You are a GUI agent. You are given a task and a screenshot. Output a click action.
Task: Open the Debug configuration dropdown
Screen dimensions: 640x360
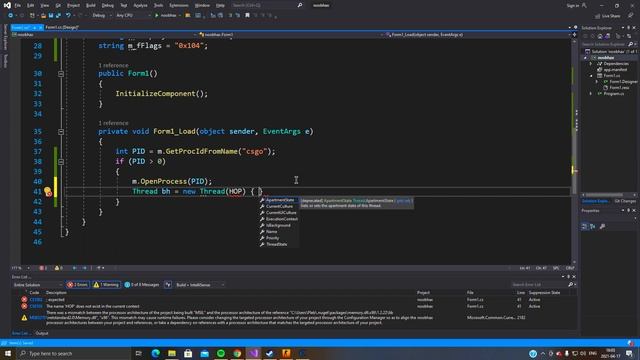(102, 16)
